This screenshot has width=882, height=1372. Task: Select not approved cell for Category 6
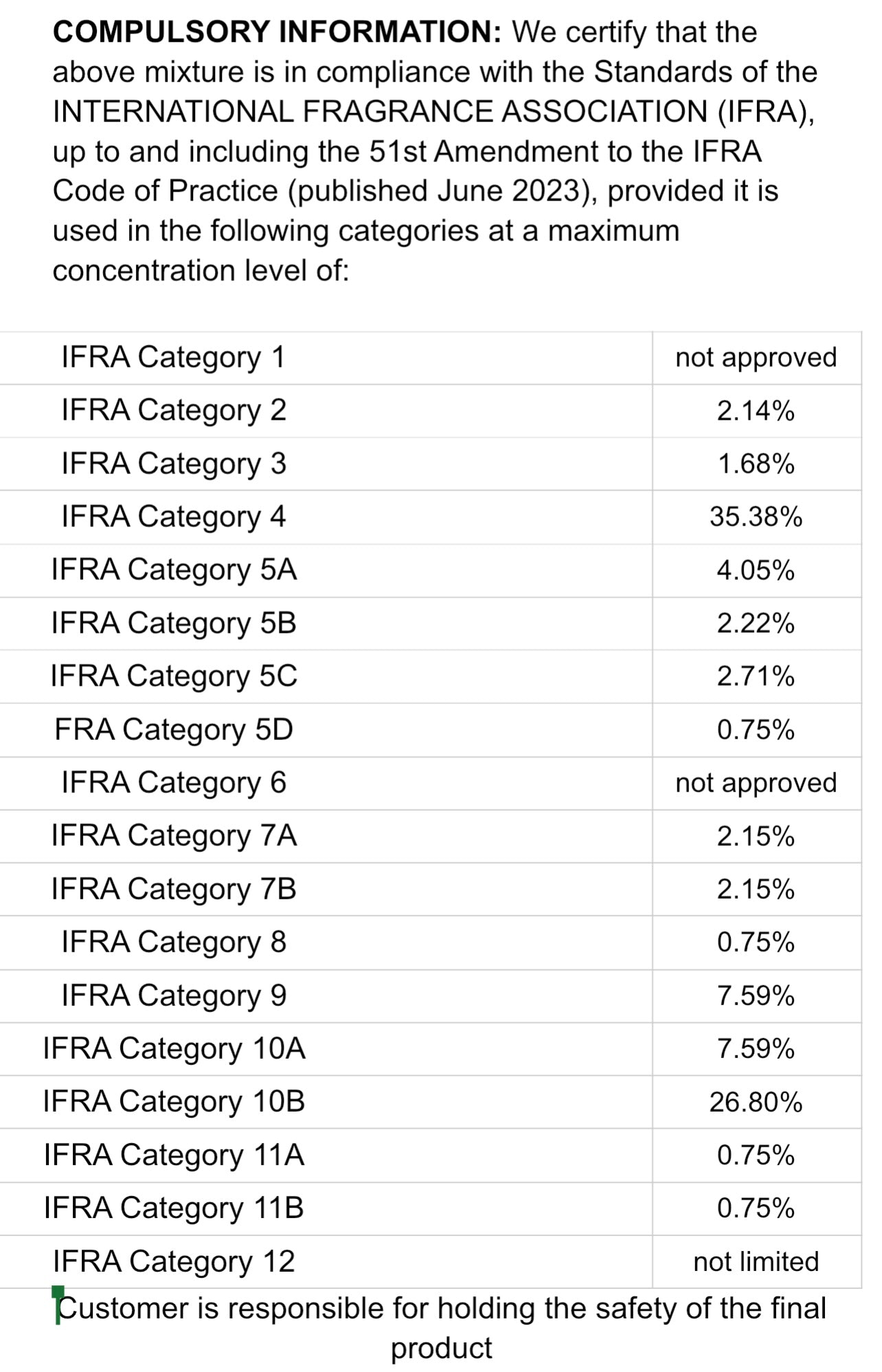click(756, 783)
